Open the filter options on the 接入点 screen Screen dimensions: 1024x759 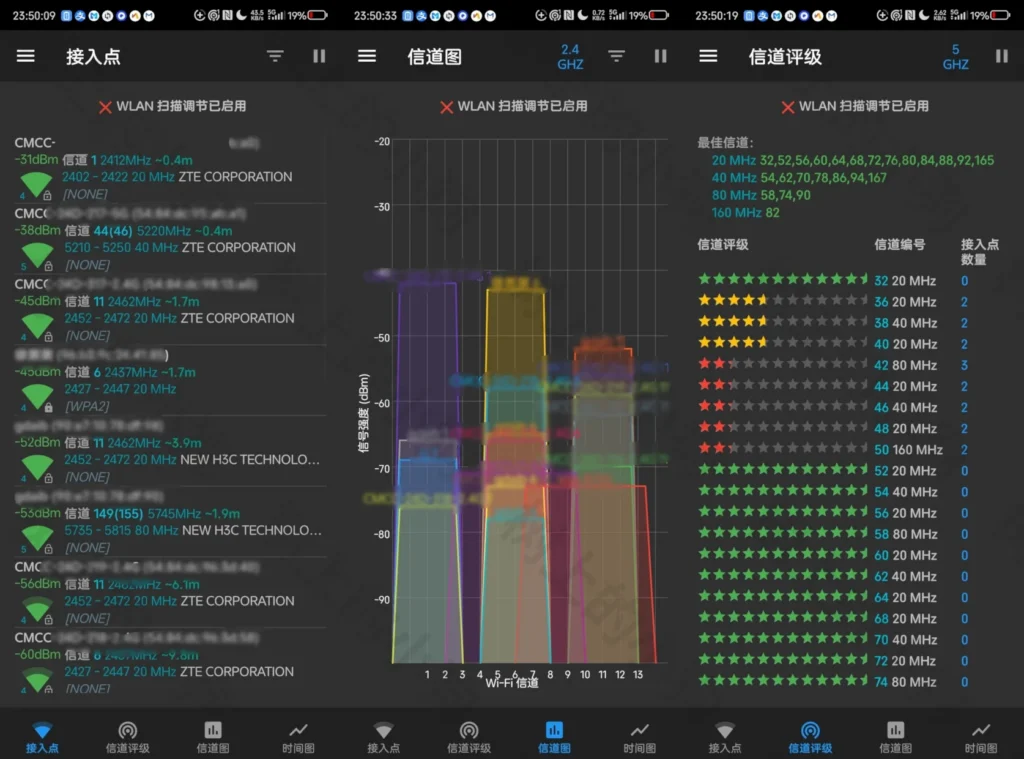pyautogui.click(x=275, y=56)
